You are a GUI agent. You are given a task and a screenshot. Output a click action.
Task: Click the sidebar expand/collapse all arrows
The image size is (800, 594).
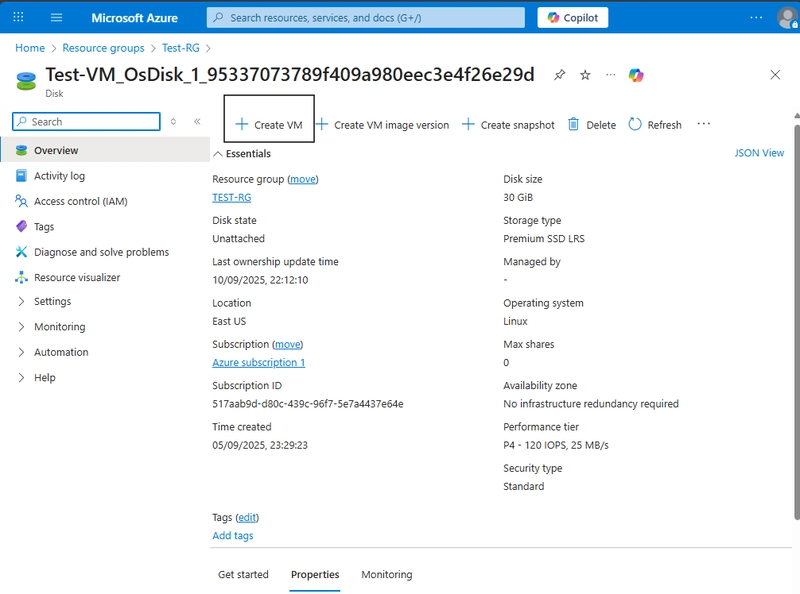click(x=173, y=121)
